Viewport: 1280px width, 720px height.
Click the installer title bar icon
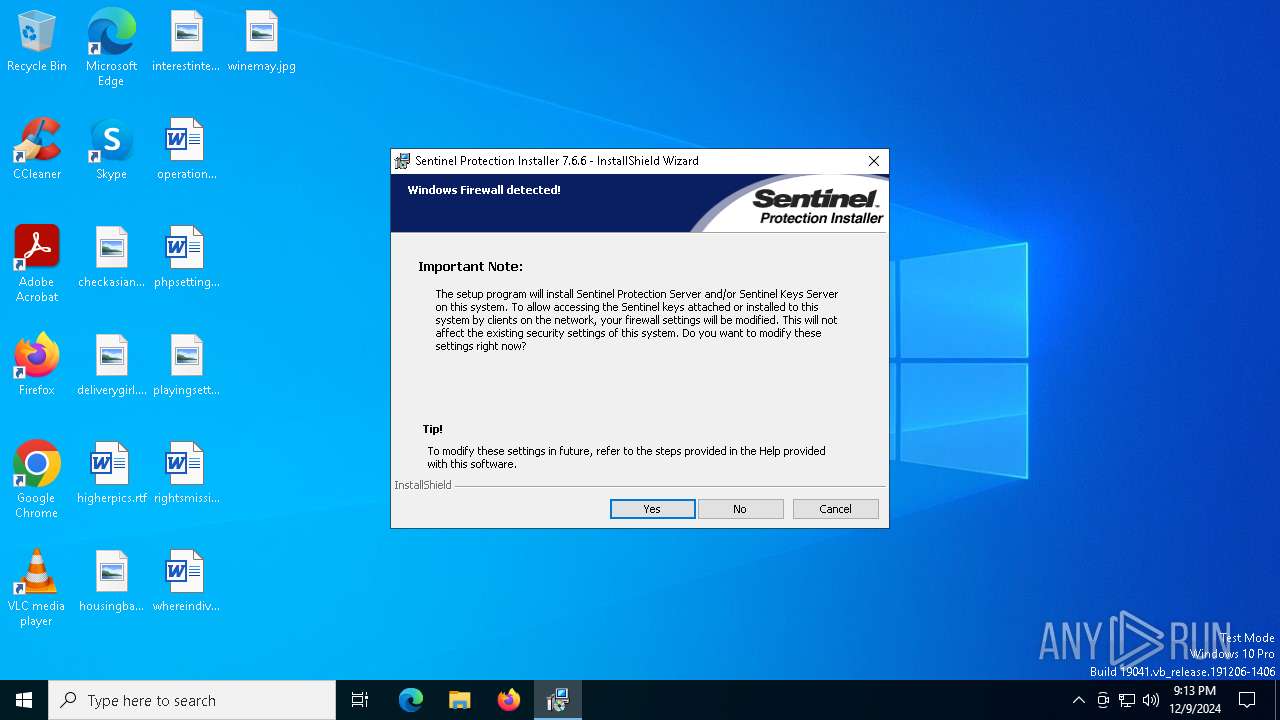(x=402, y=161)
